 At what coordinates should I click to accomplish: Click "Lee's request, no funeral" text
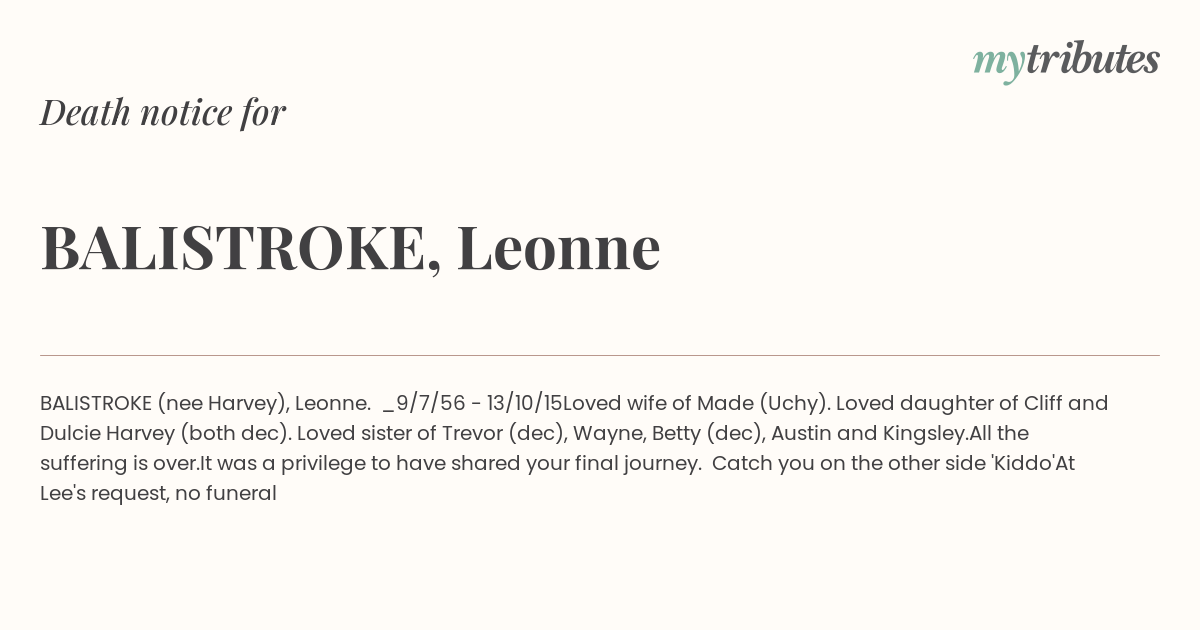tap(158, 494)
